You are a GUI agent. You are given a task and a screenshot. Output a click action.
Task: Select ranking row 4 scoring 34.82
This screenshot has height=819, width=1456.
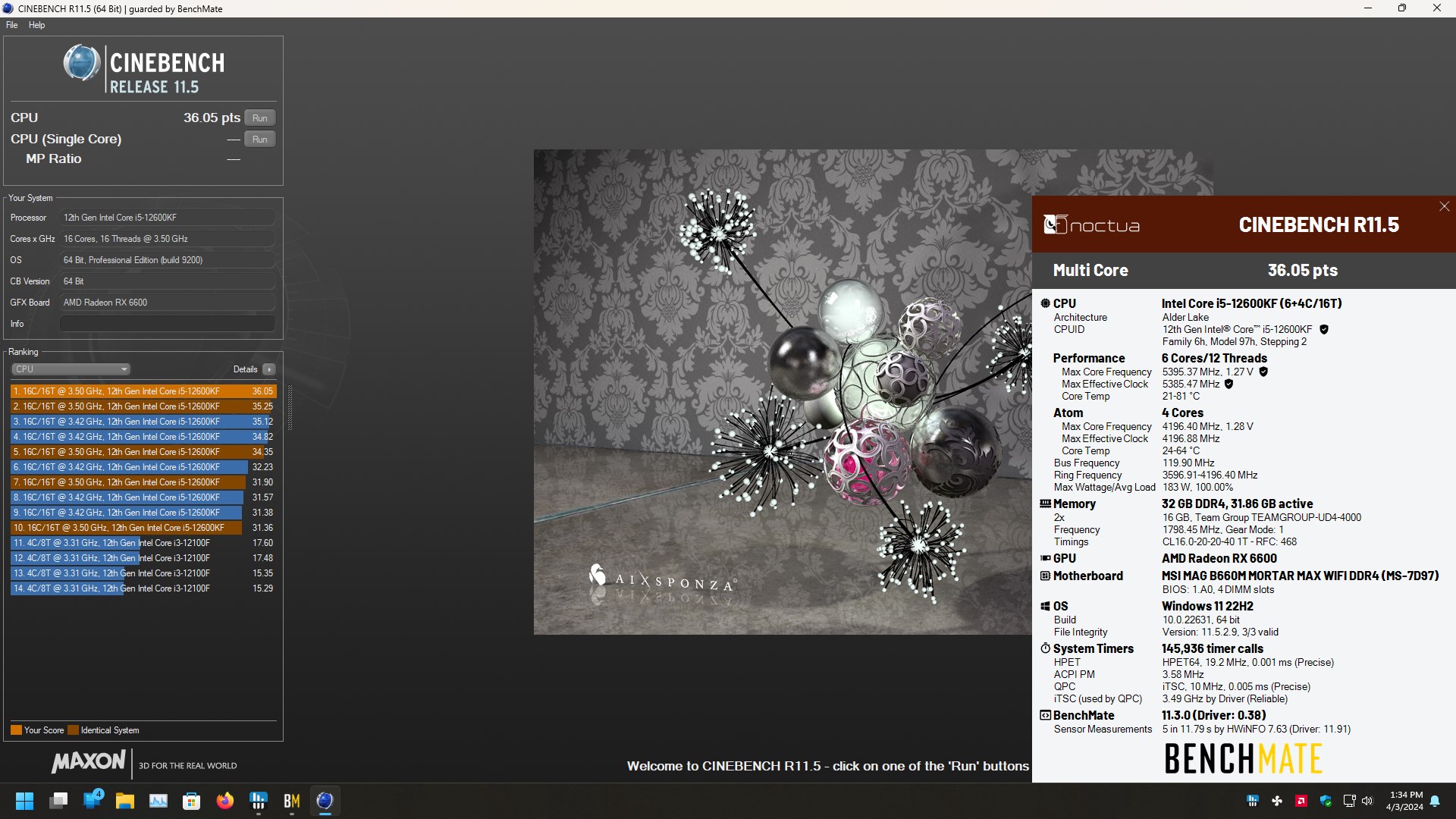143,437
